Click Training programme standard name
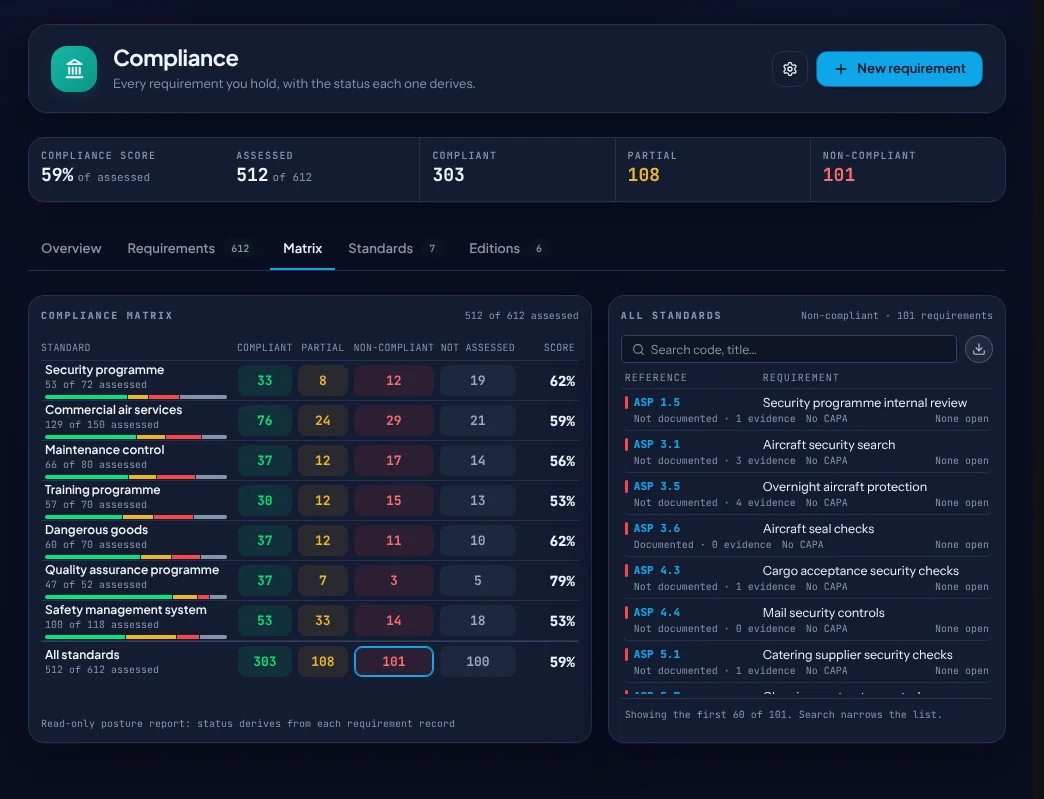The image size is (1044, 799). coord(103,489)
